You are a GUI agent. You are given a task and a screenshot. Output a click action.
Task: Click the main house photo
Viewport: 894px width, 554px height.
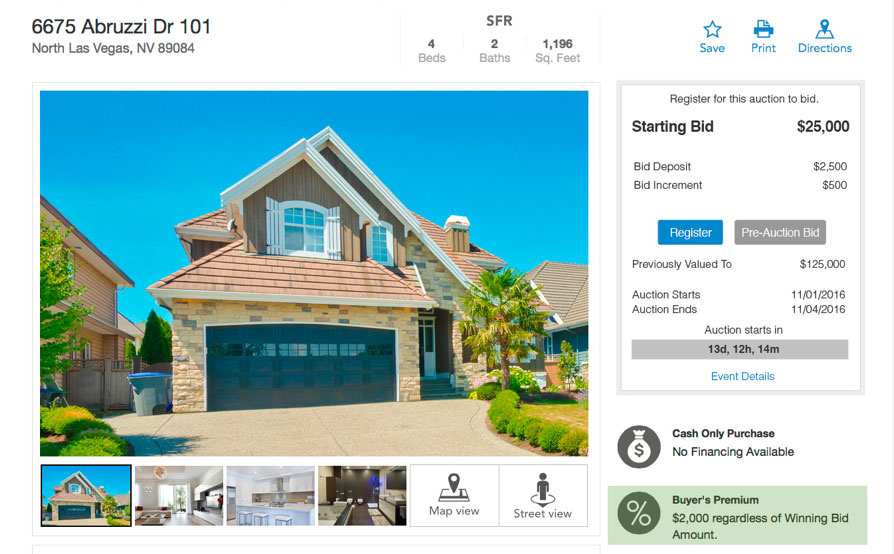click(x=314, y=274)
